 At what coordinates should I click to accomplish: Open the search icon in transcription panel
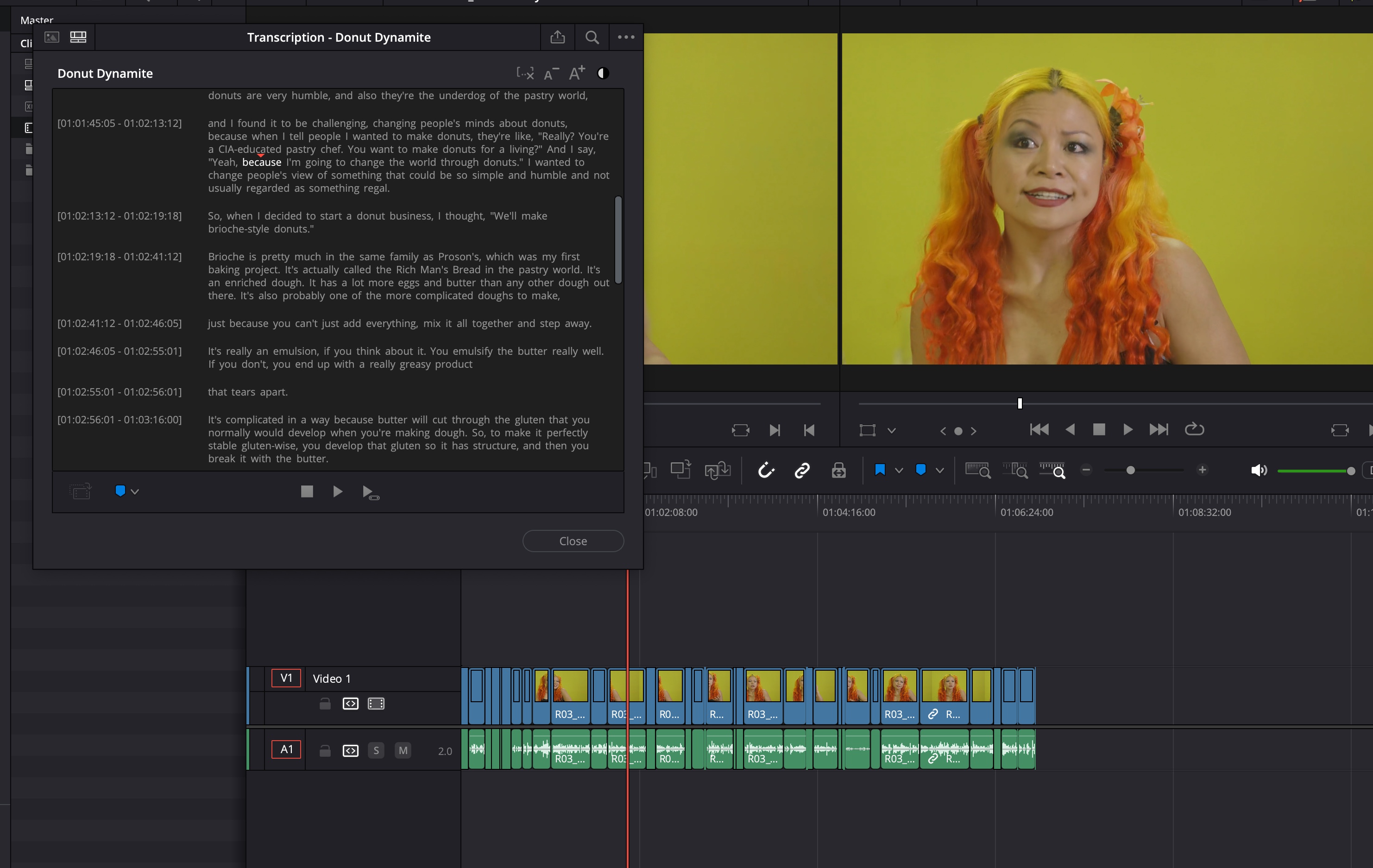coord(592,37)
